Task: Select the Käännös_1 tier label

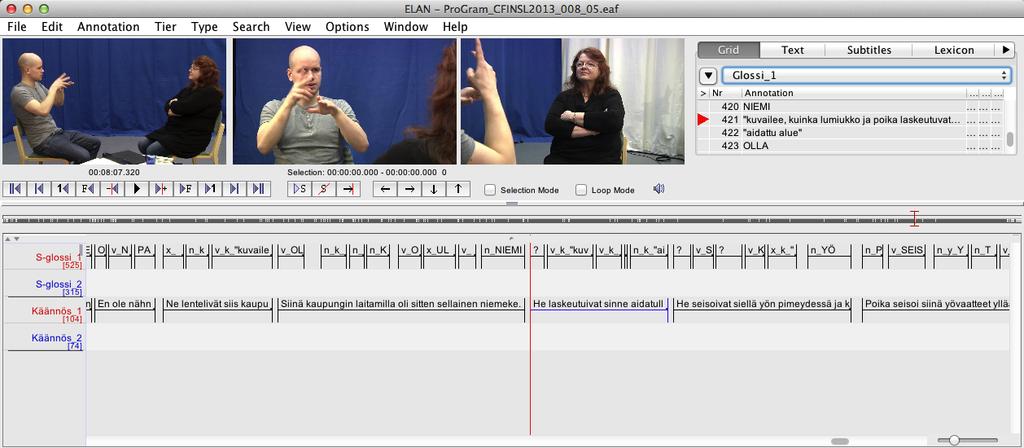Action: pyautogui.click(x=57, y=311)
